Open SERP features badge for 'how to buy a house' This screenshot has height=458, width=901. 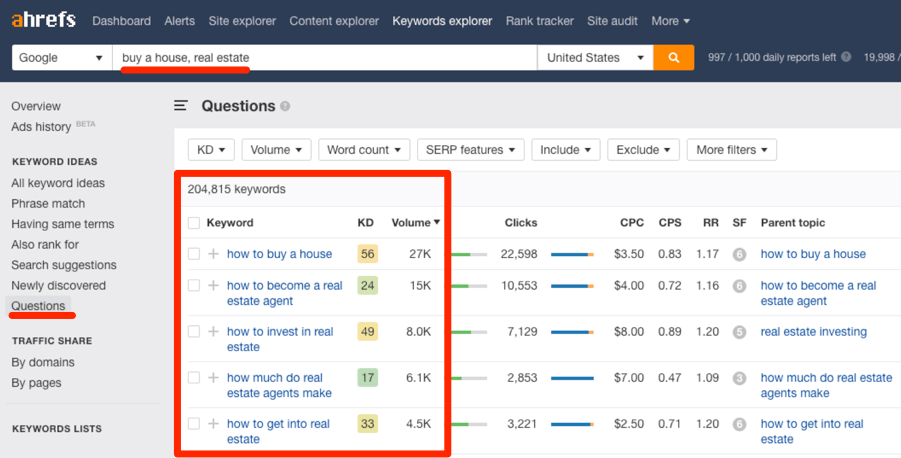(739, 254)
